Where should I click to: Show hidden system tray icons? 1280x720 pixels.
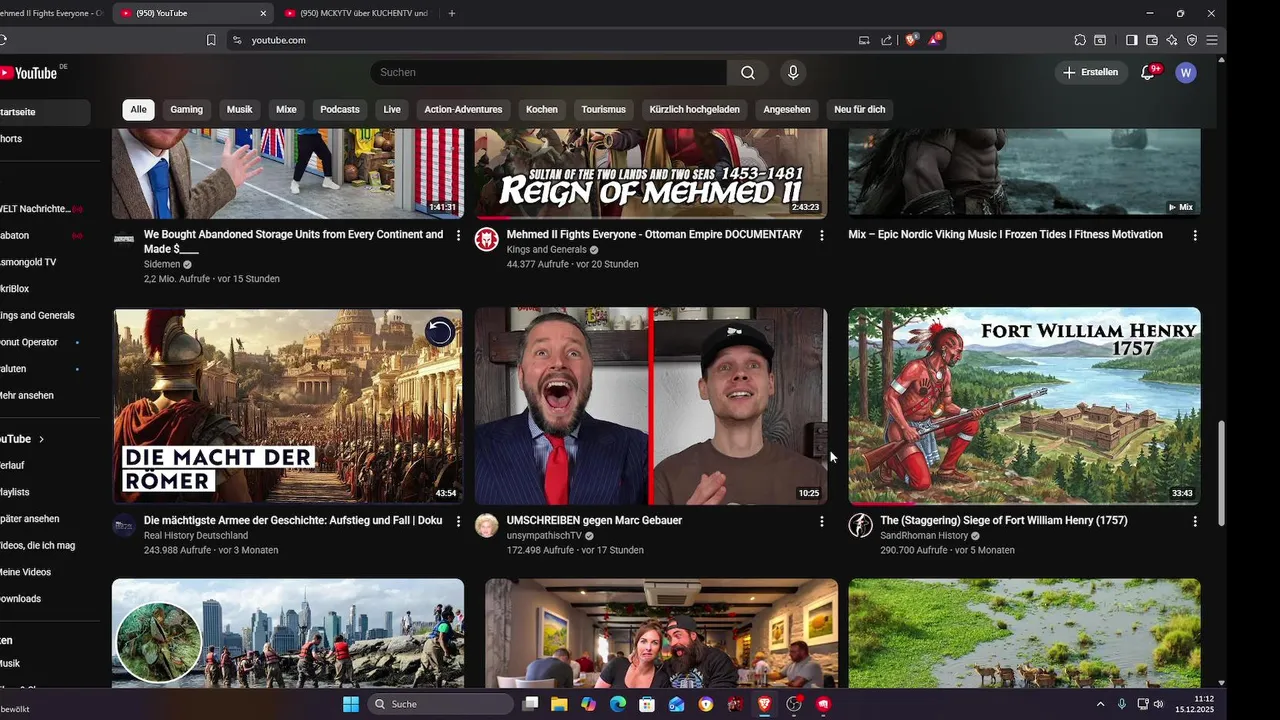coord(1100,704)
